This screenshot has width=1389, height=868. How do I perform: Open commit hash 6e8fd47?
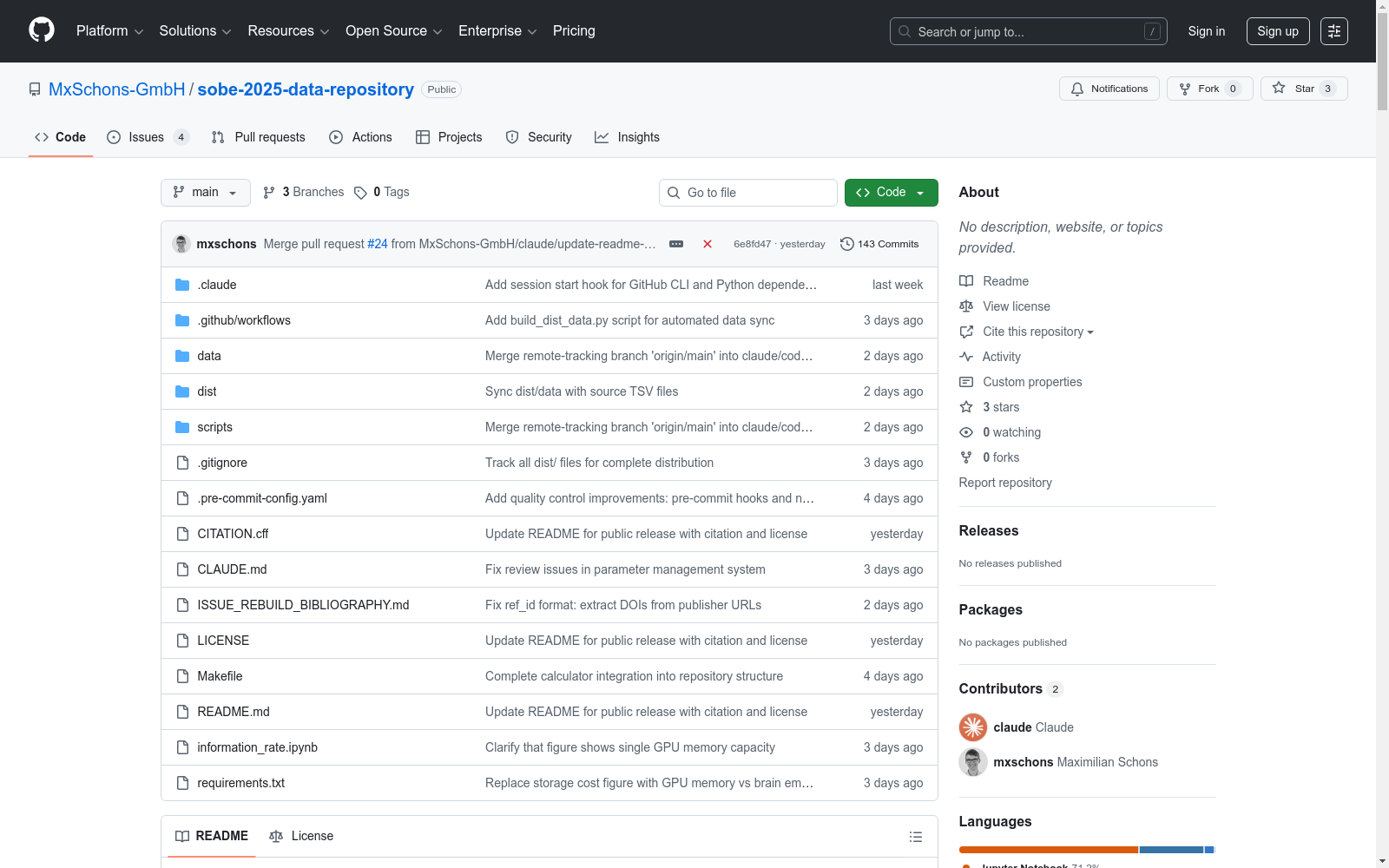(x=752, y=244)
